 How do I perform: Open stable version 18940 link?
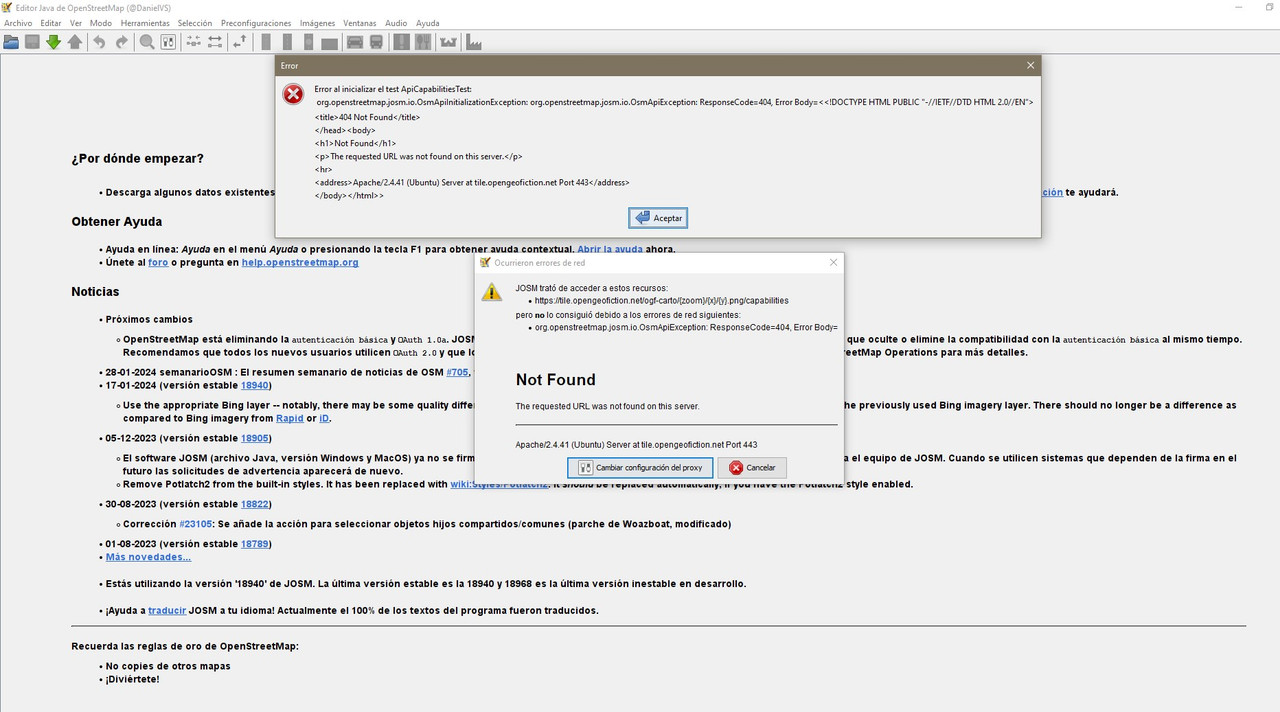coord(256,385)
